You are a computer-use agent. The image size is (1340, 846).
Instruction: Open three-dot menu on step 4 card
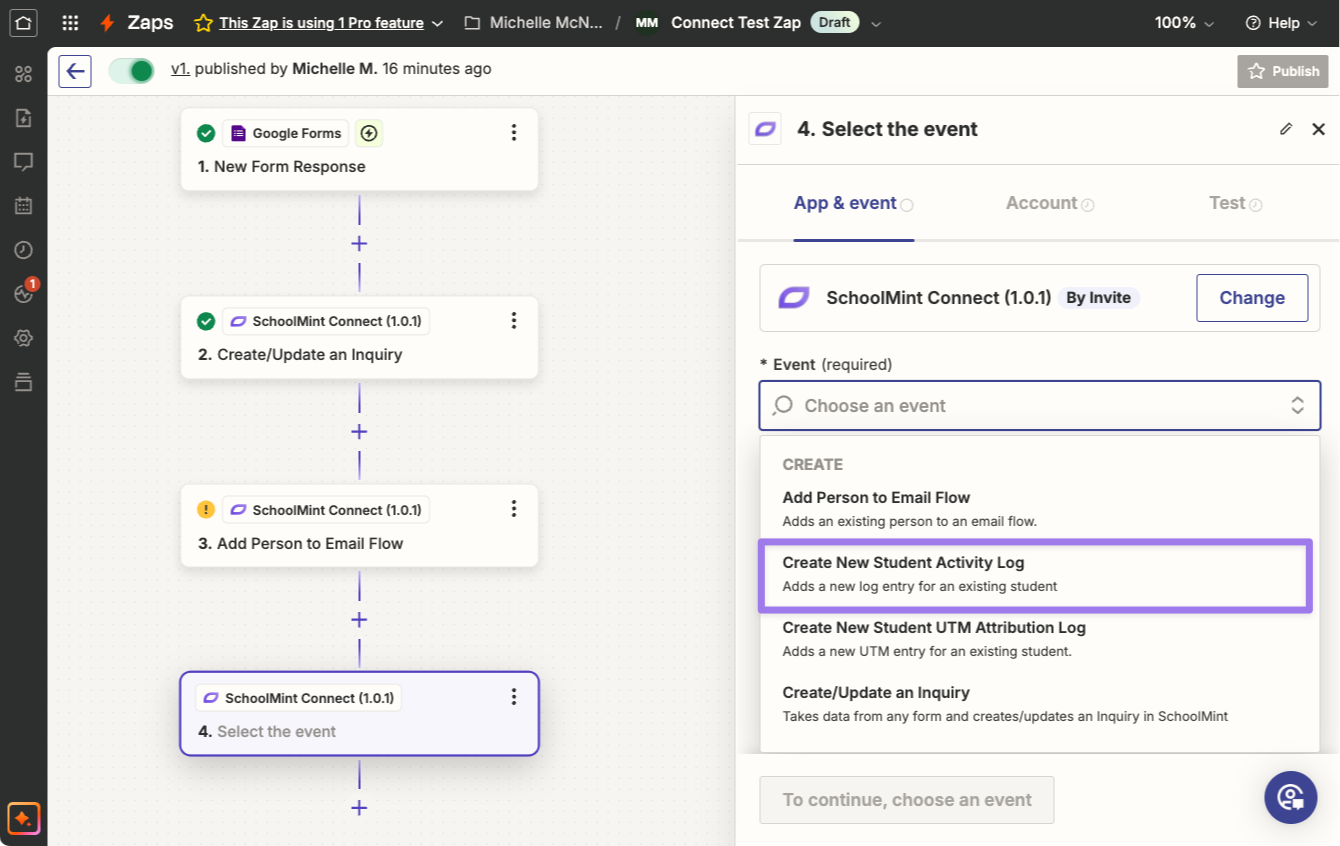point(514,697)
